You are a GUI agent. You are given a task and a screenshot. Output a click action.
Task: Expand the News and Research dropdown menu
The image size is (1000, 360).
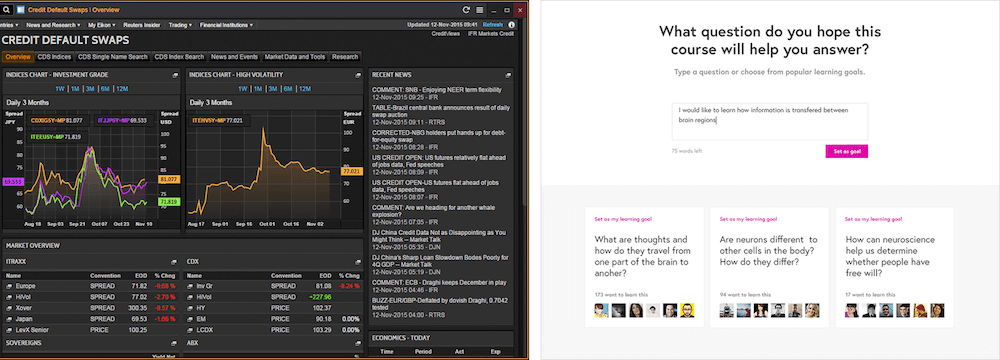tap(53, 25)
